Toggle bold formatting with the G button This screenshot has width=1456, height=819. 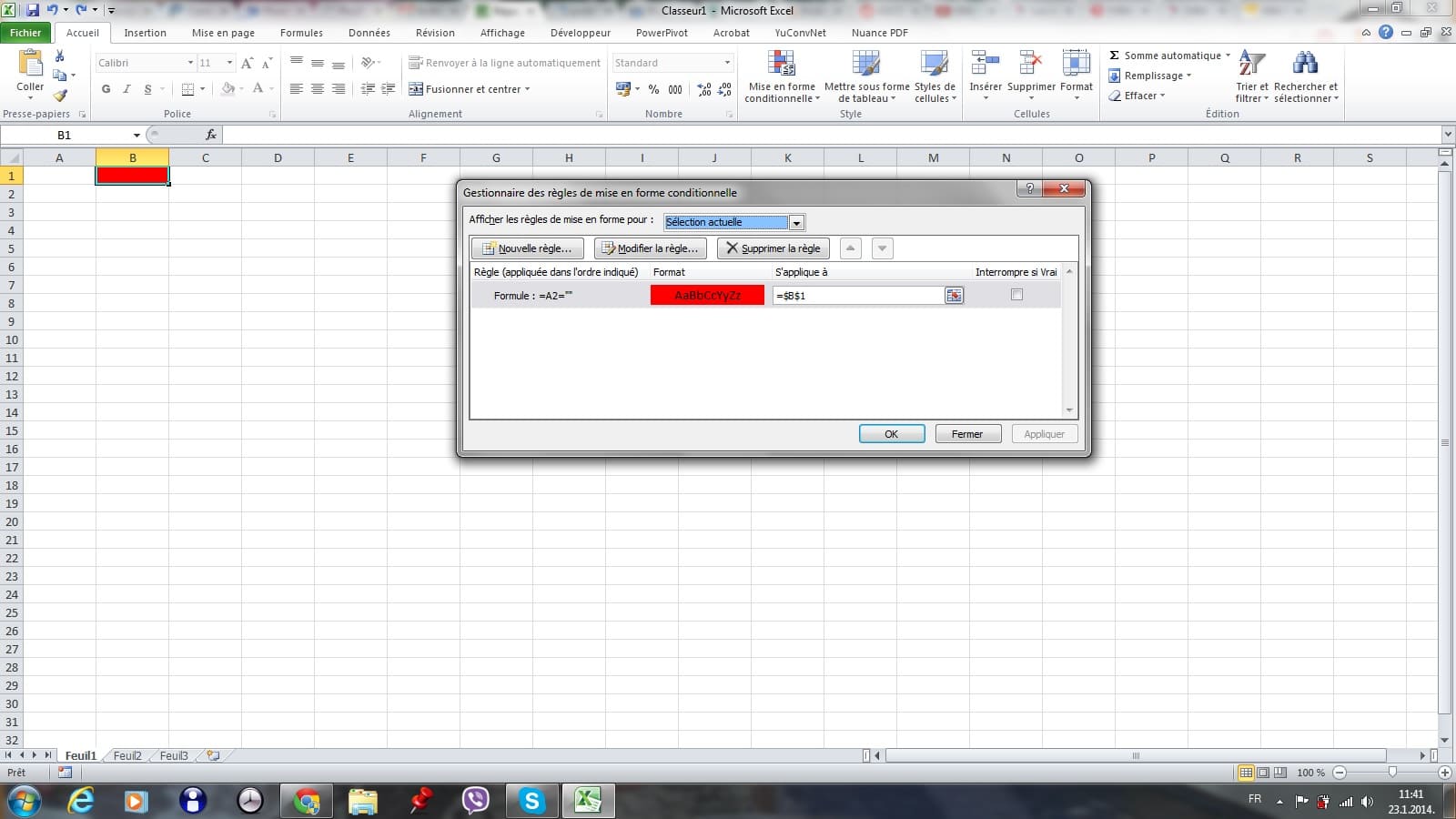[106, 89]
